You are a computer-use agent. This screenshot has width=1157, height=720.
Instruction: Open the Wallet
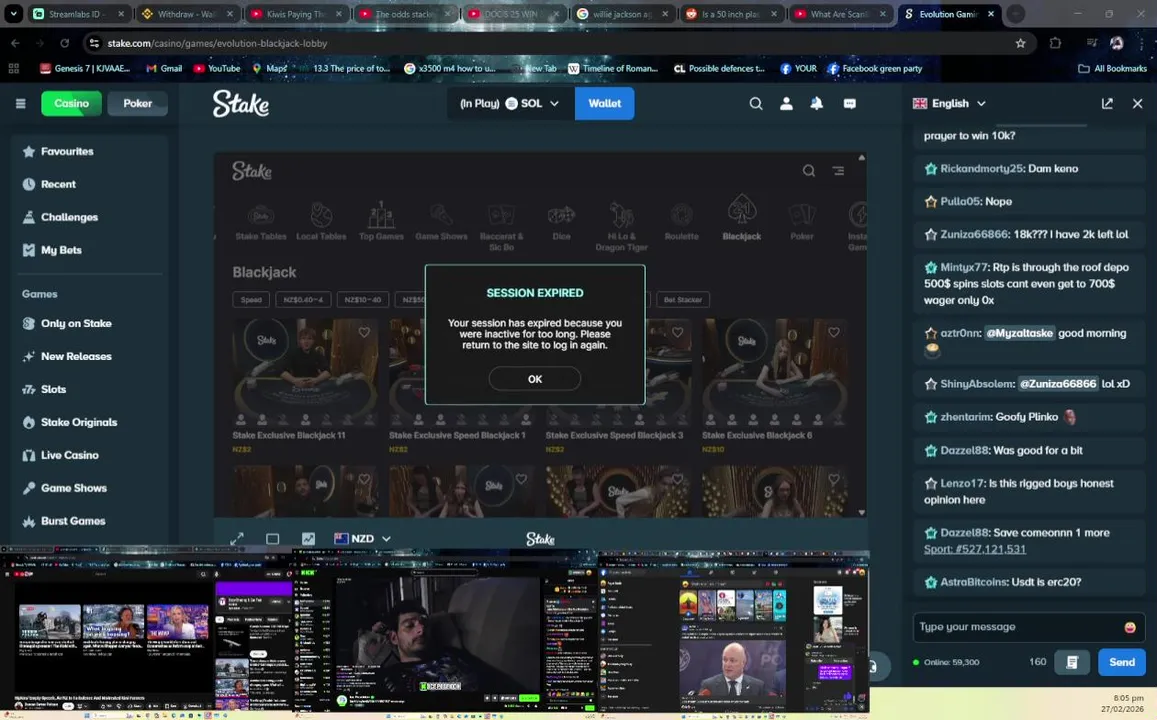[x=604, y=103]
